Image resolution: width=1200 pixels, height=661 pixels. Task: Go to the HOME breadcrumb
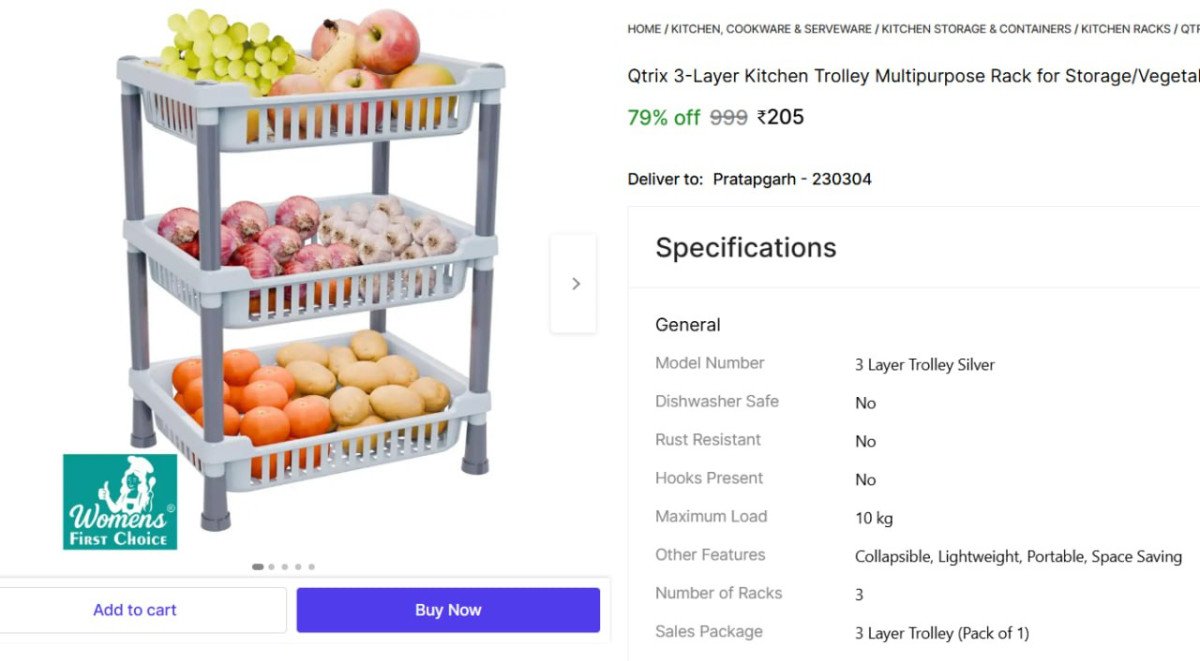click(644, 29)
